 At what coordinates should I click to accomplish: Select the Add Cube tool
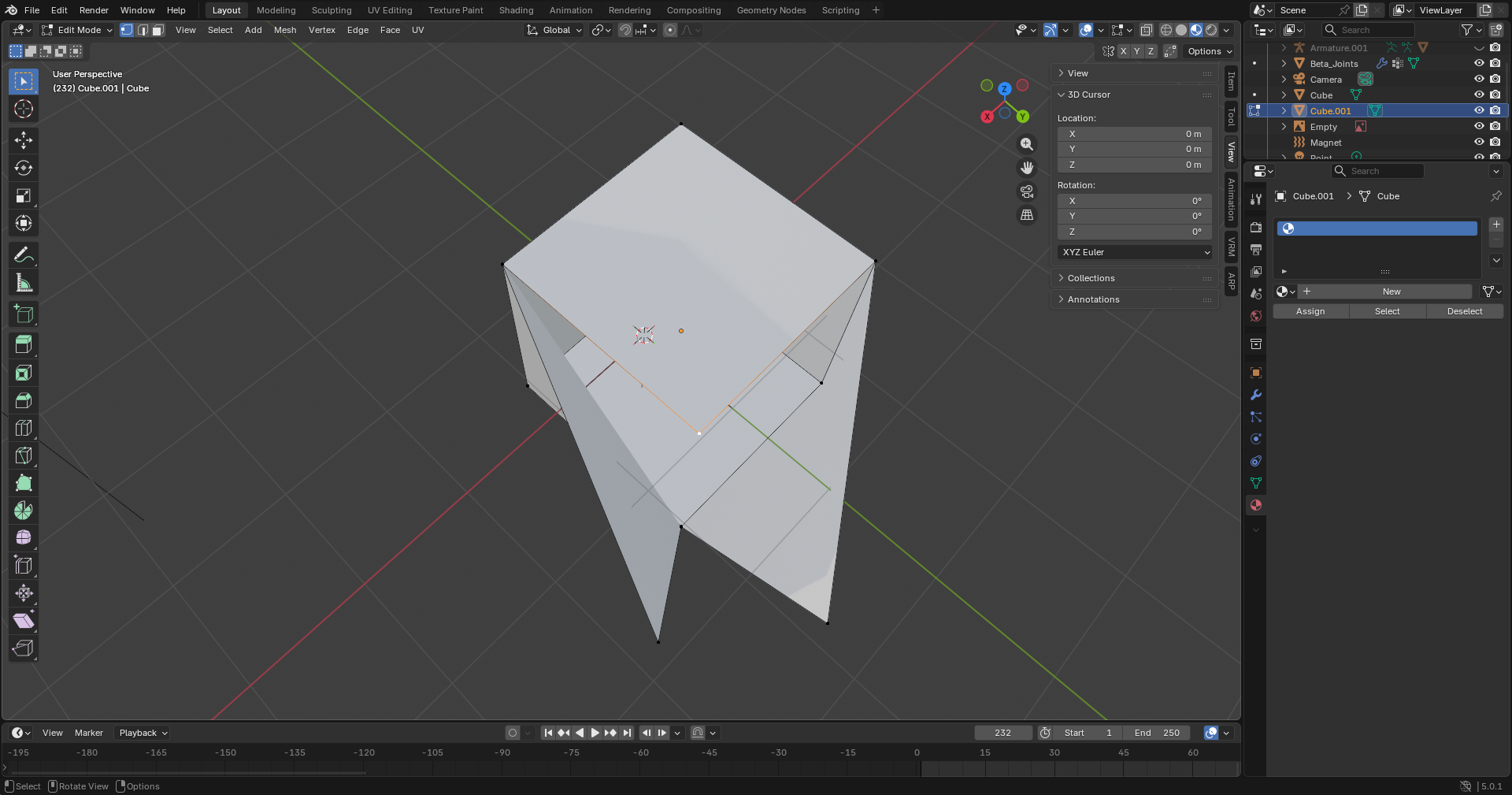[24, 314]
